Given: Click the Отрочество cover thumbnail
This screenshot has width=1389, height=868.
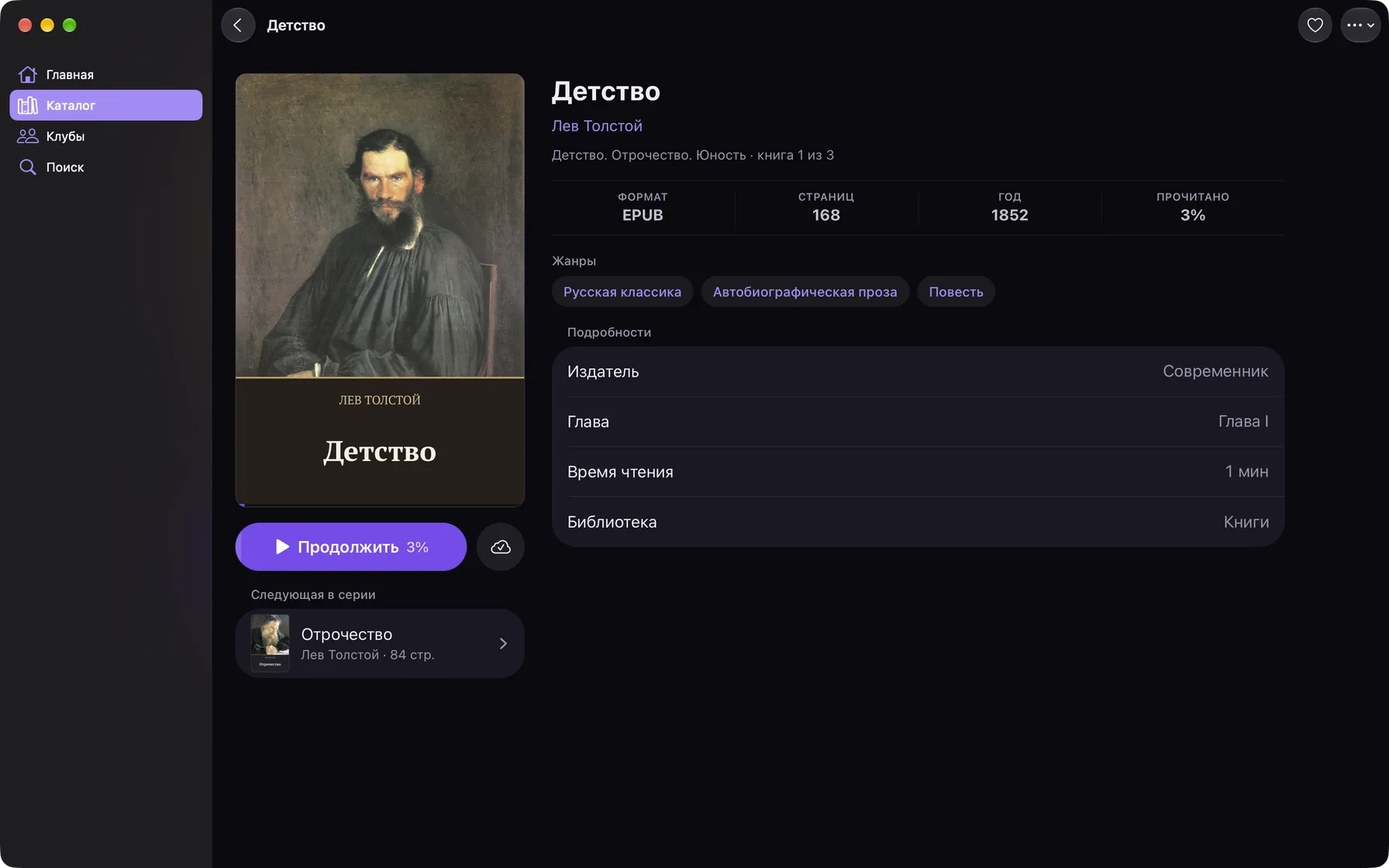Looking at the screenshot, I should click(x=270, y=643).
